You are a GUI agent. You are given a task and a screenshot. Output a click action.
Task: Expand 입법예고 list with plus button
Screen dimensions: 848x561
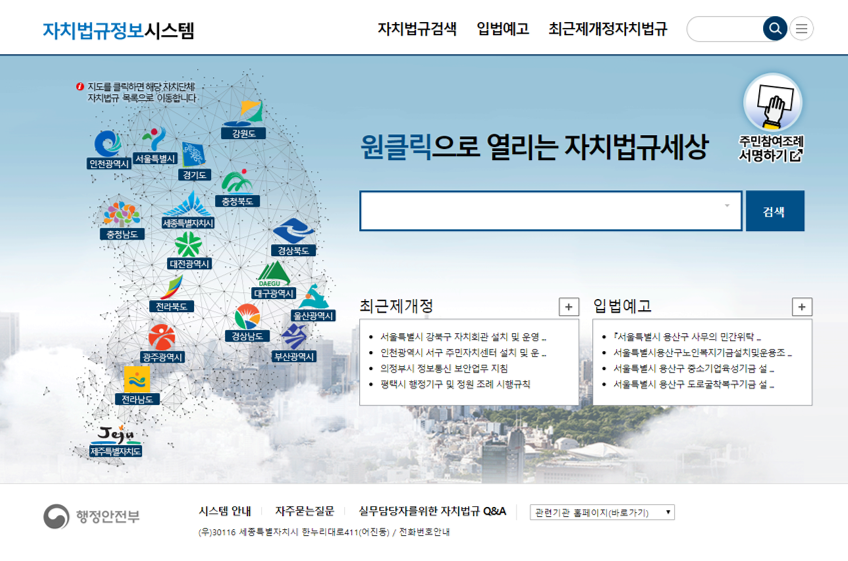pos(801,307)
